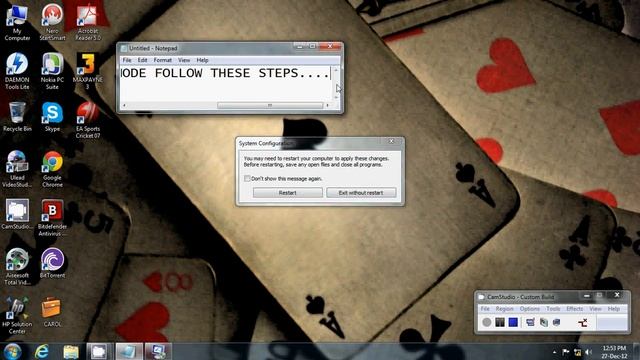
Task: Click the red CamStudio toolbar icon
Action: click(x=582, y=323)
